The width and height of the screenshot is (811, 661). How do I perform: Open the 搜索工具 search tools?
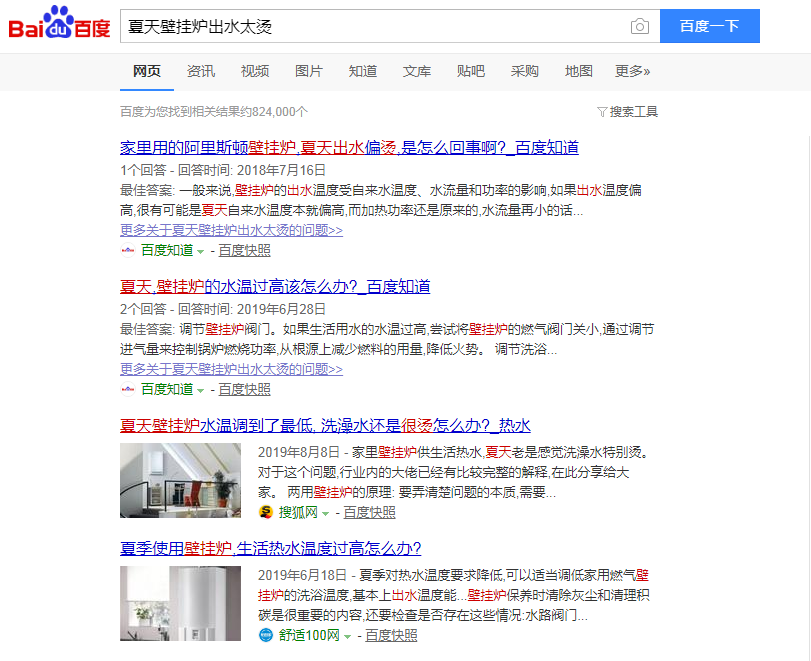pos(634,112)
